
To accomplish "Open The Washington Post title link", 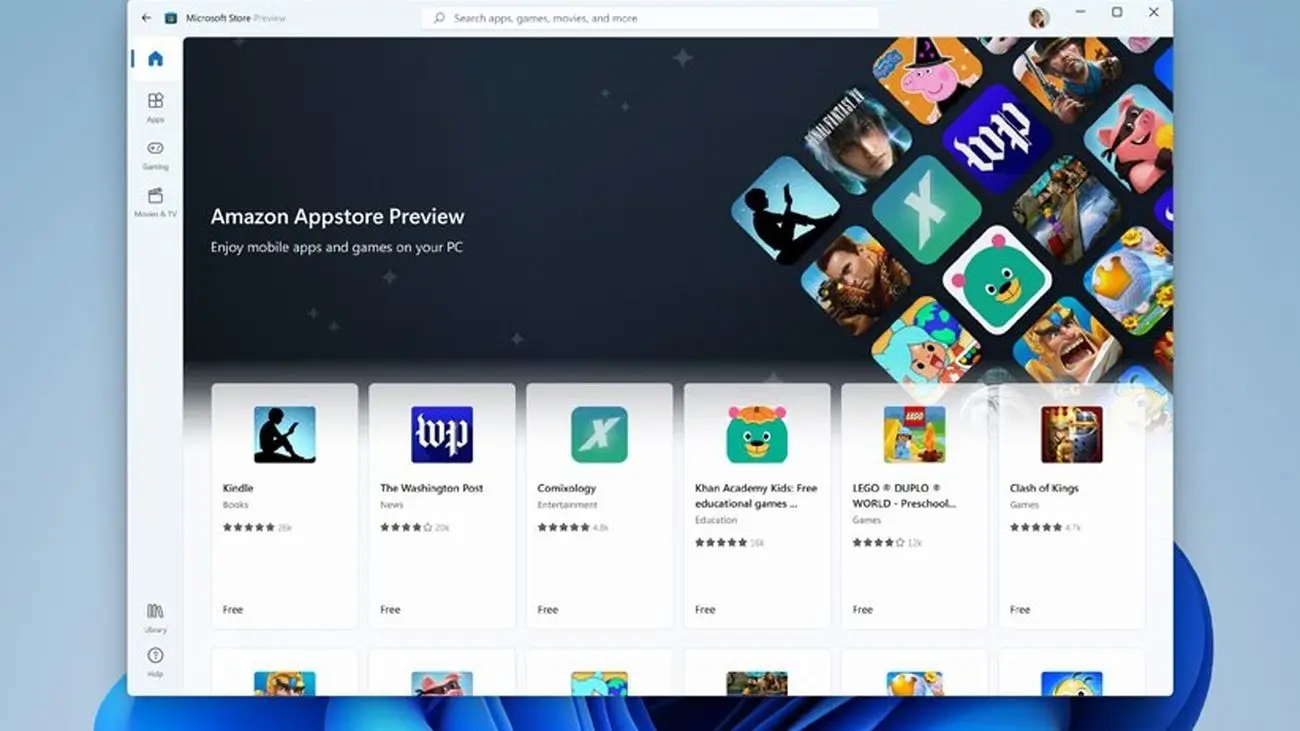I will 431,488.
